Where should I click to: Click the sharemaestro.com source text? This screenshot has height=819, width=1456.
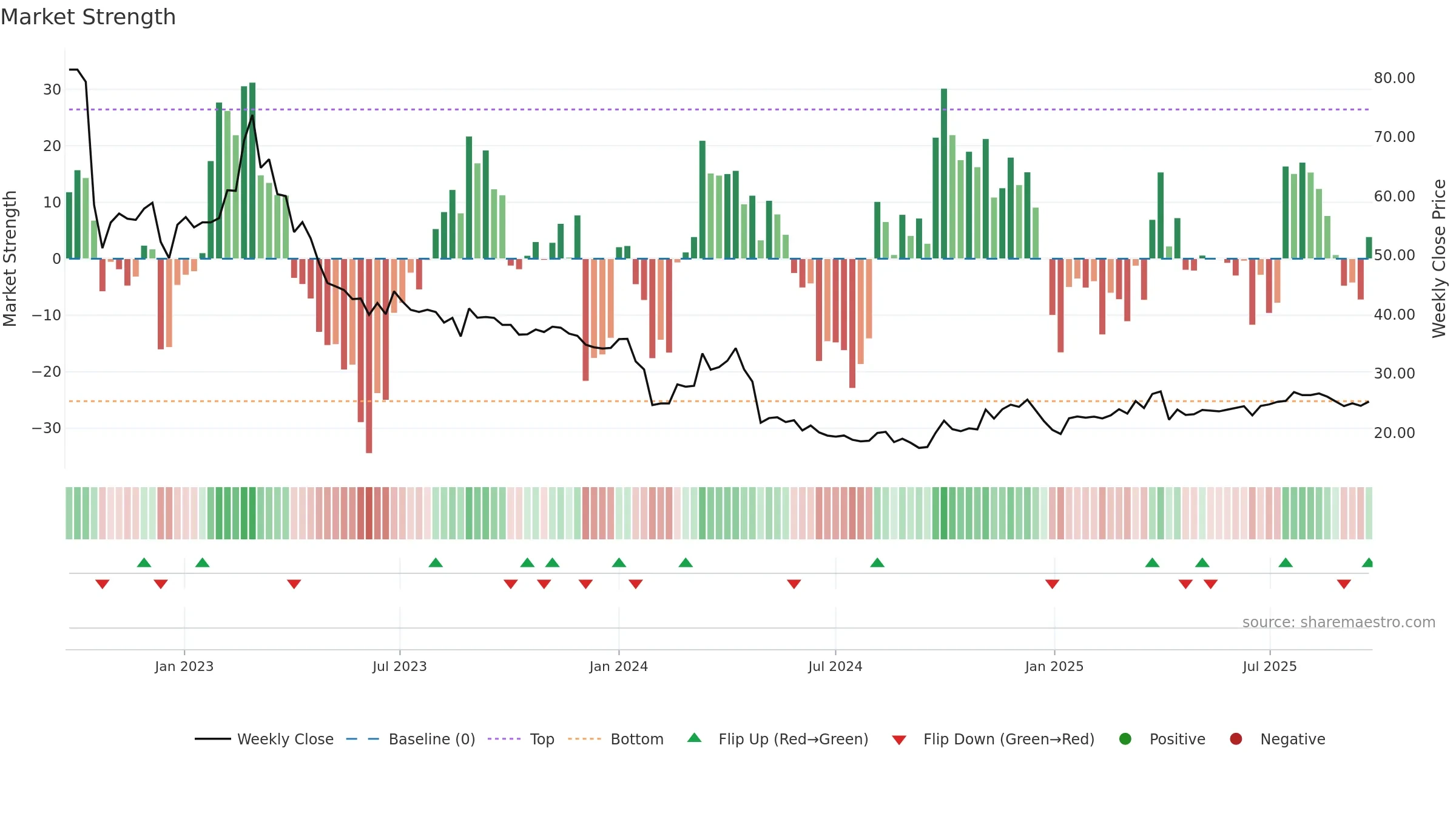(x=1339, y=622)
